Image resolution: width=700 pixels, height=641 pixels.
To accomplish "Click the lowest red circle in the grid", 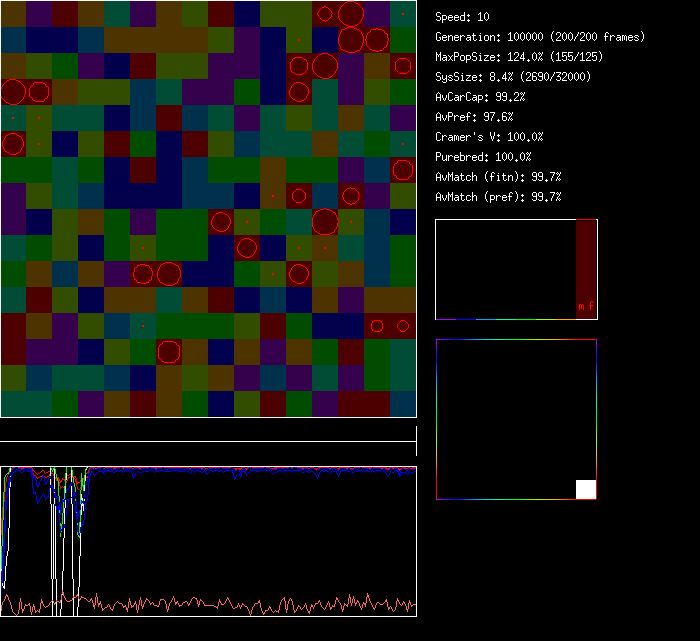I will pos(169,351).
